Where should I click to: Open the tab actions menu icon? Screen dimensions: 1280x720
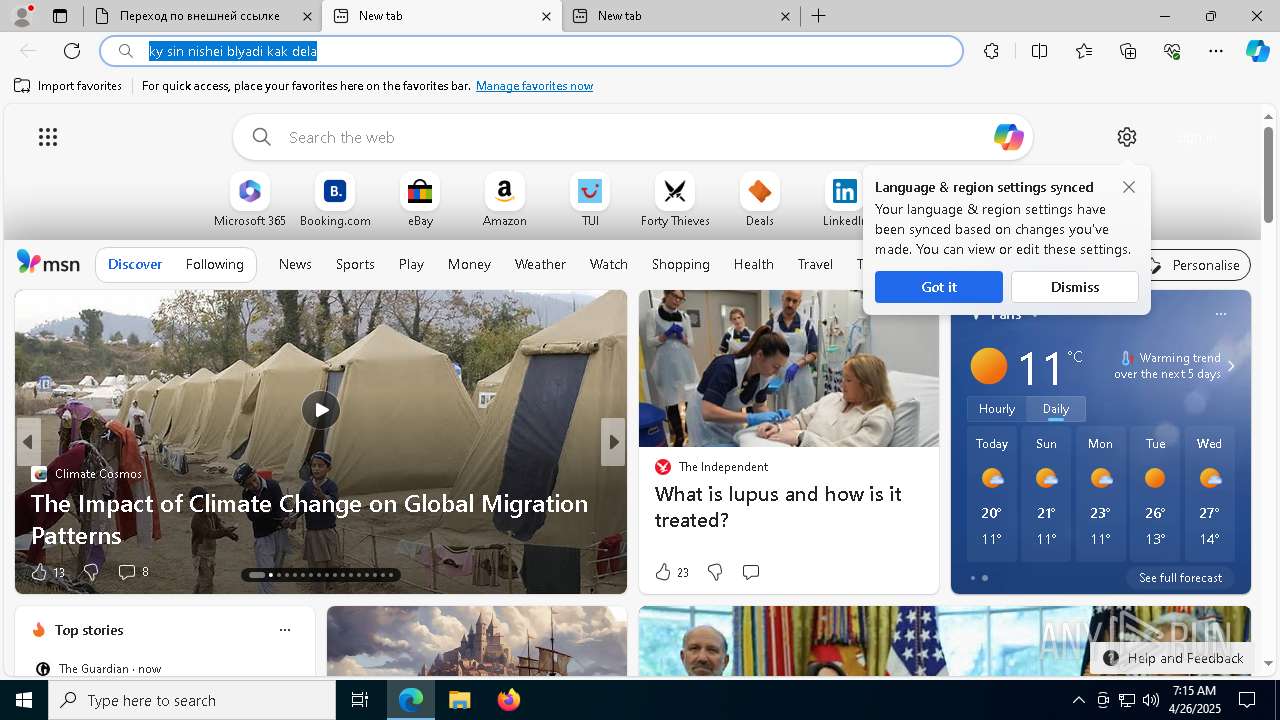(60, 16)
